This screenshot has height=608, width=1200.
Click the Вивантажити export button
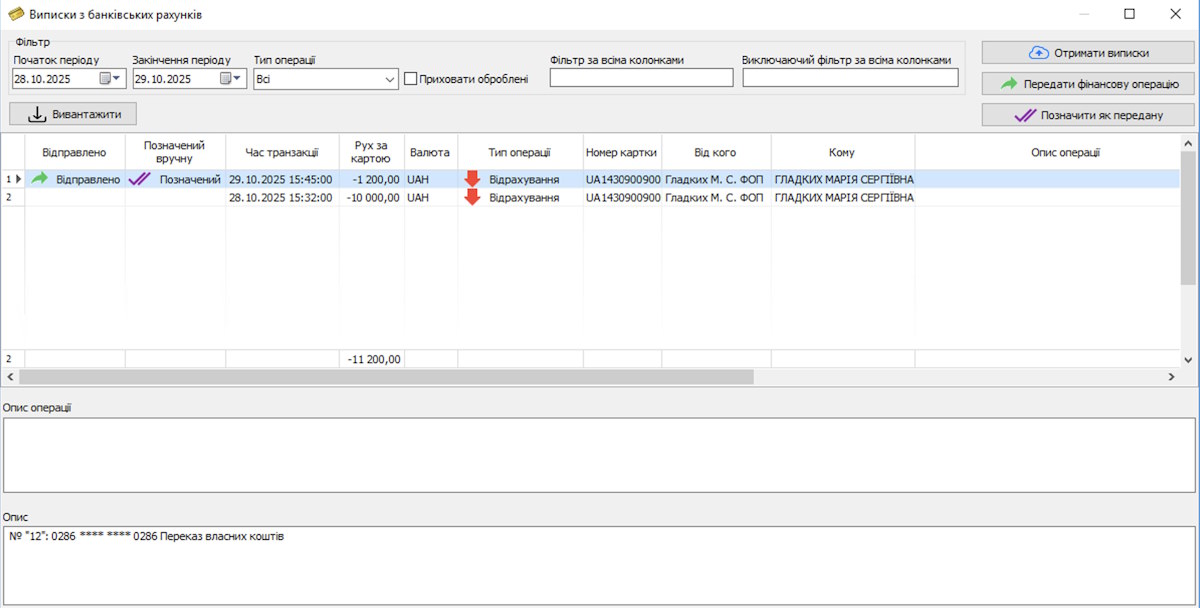(x=73, y=114)
